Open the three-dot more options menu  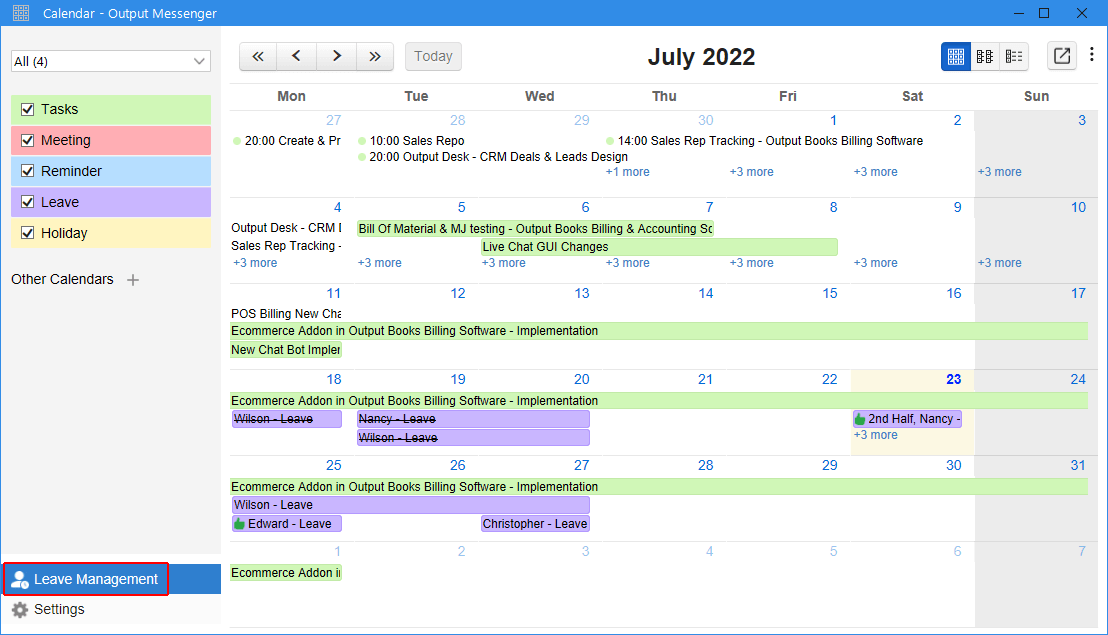1092,54
